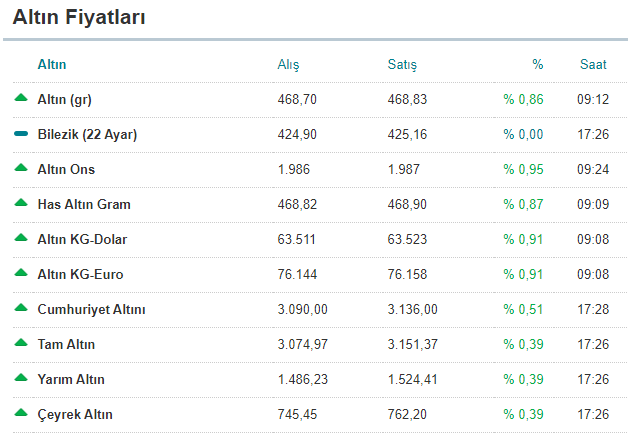Click the green up arrow beside Altın (gr)
The image size is (628, 444).
pos(21,98)
